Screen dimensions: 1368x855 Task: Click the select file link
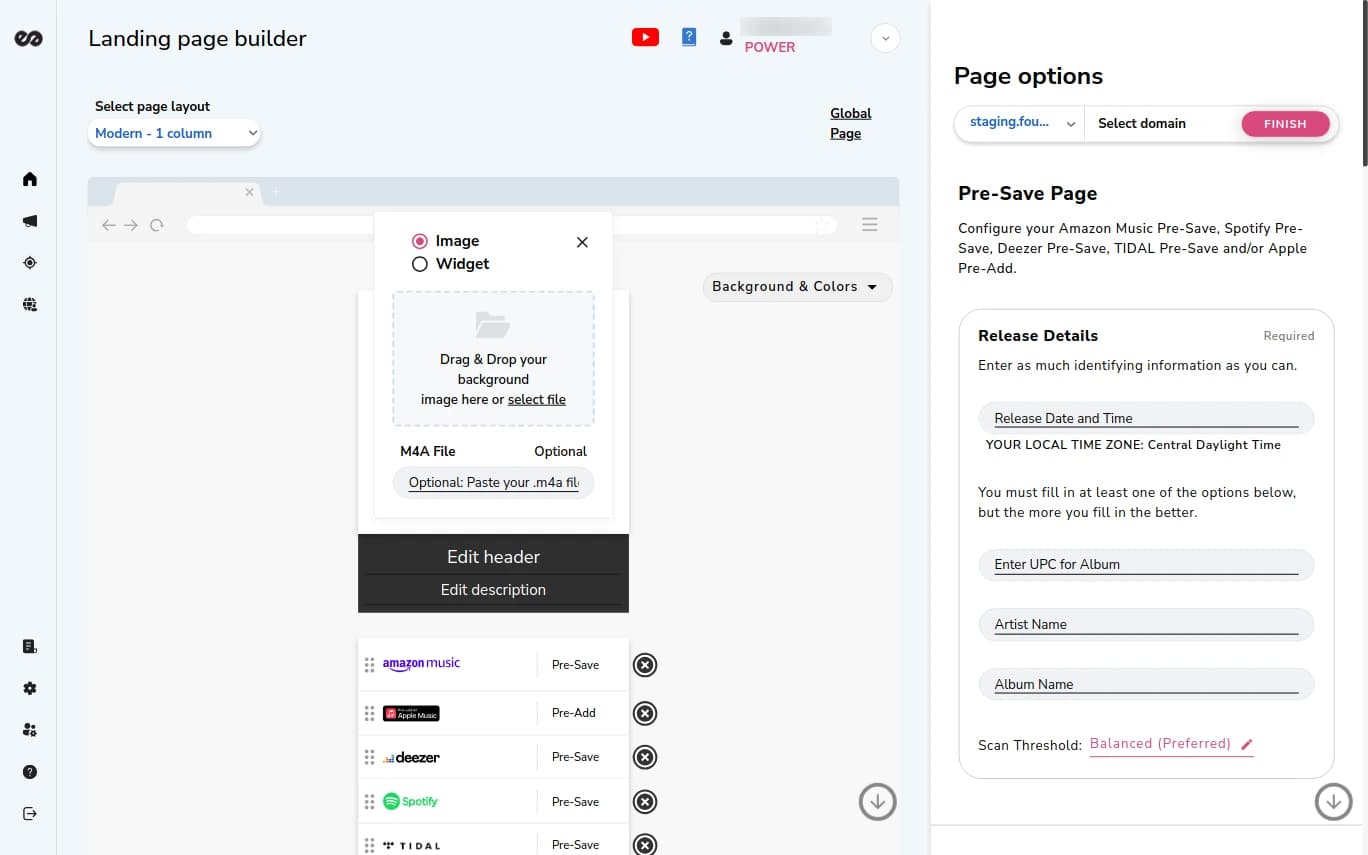[x=537, y=399]
